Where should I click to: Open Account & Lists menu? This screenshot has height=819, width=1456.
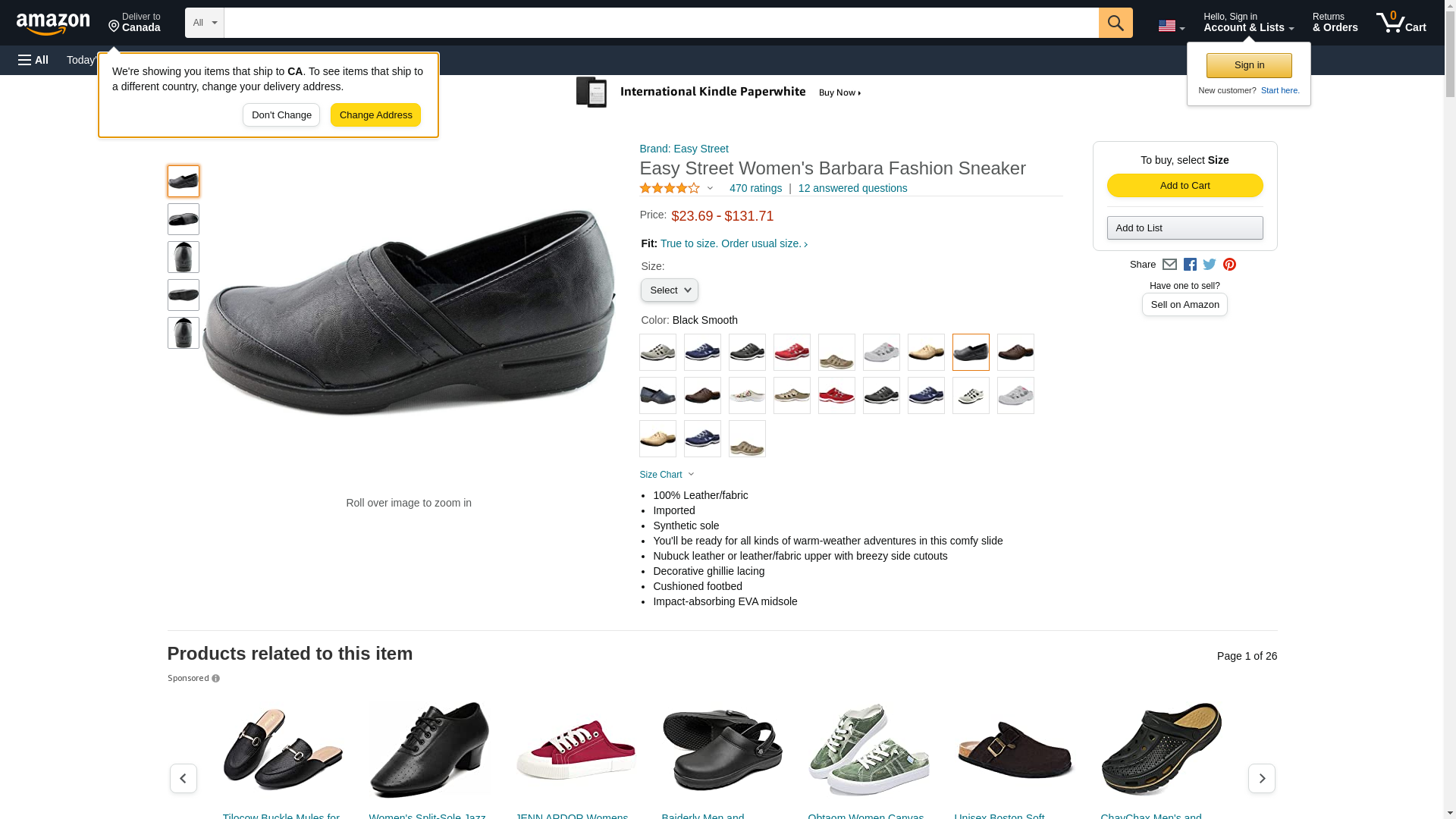point(1248,23)
